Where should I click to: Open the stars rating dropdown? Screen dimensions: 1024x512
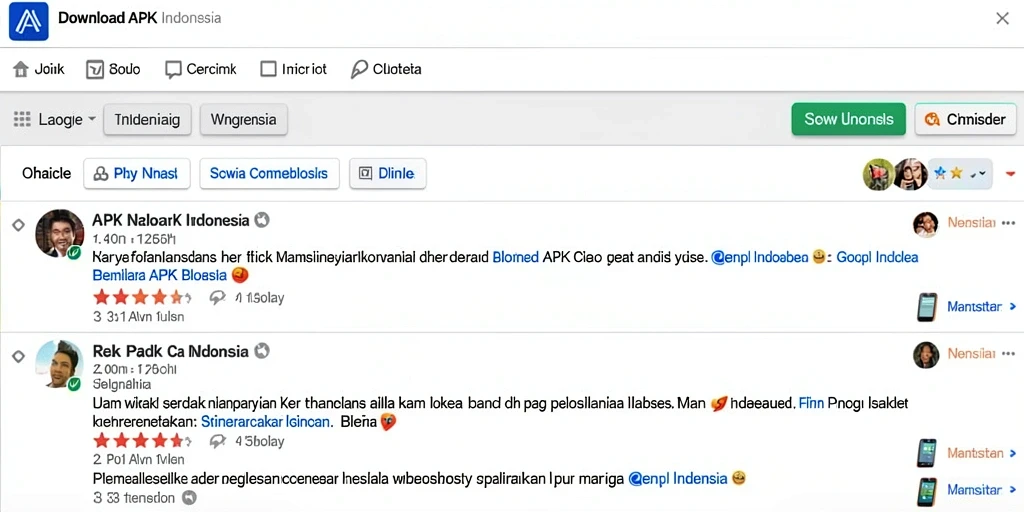point(960,174)
